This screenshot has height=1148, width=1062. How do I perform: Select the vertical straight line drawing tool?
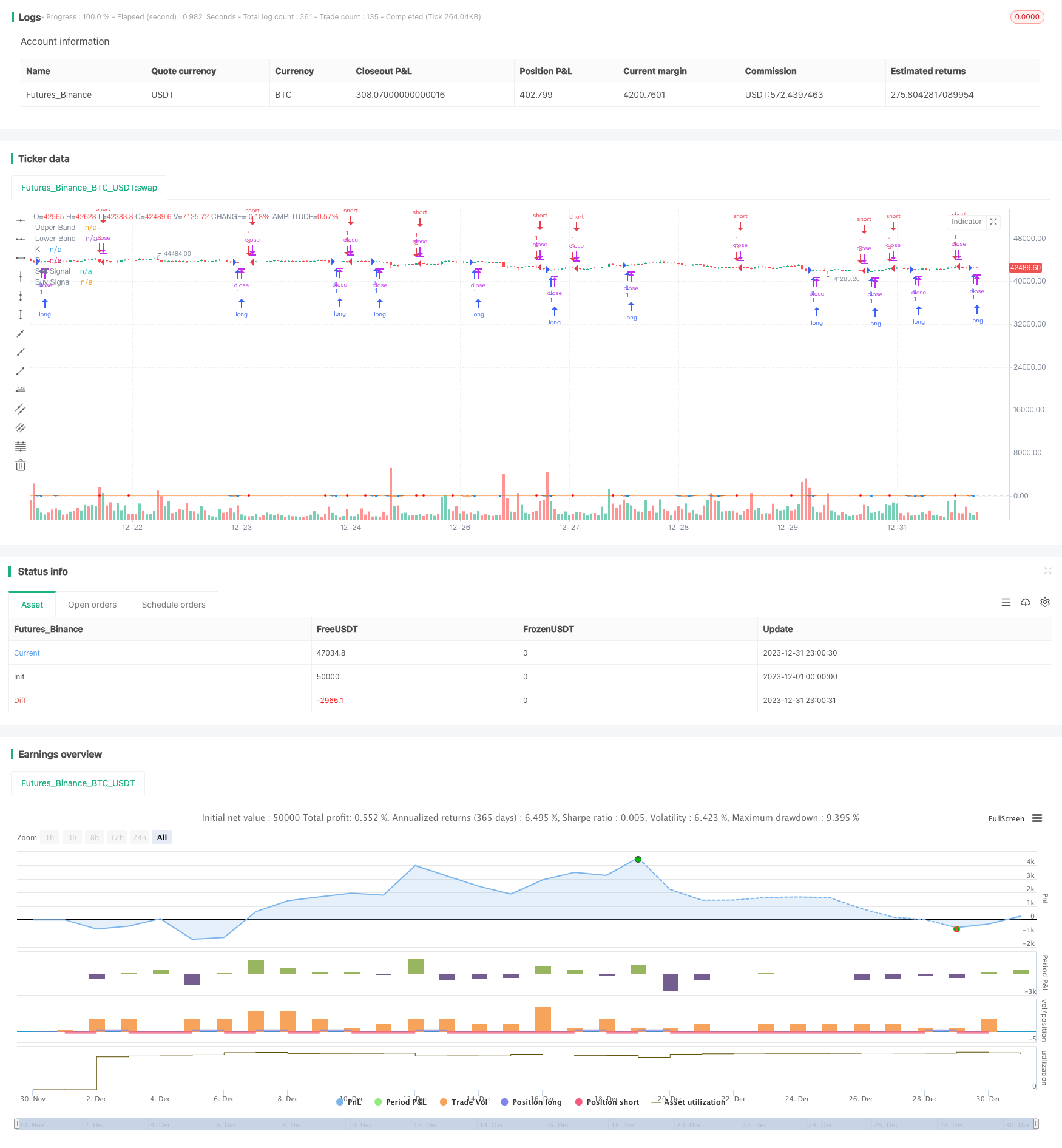tap(21, 277)
